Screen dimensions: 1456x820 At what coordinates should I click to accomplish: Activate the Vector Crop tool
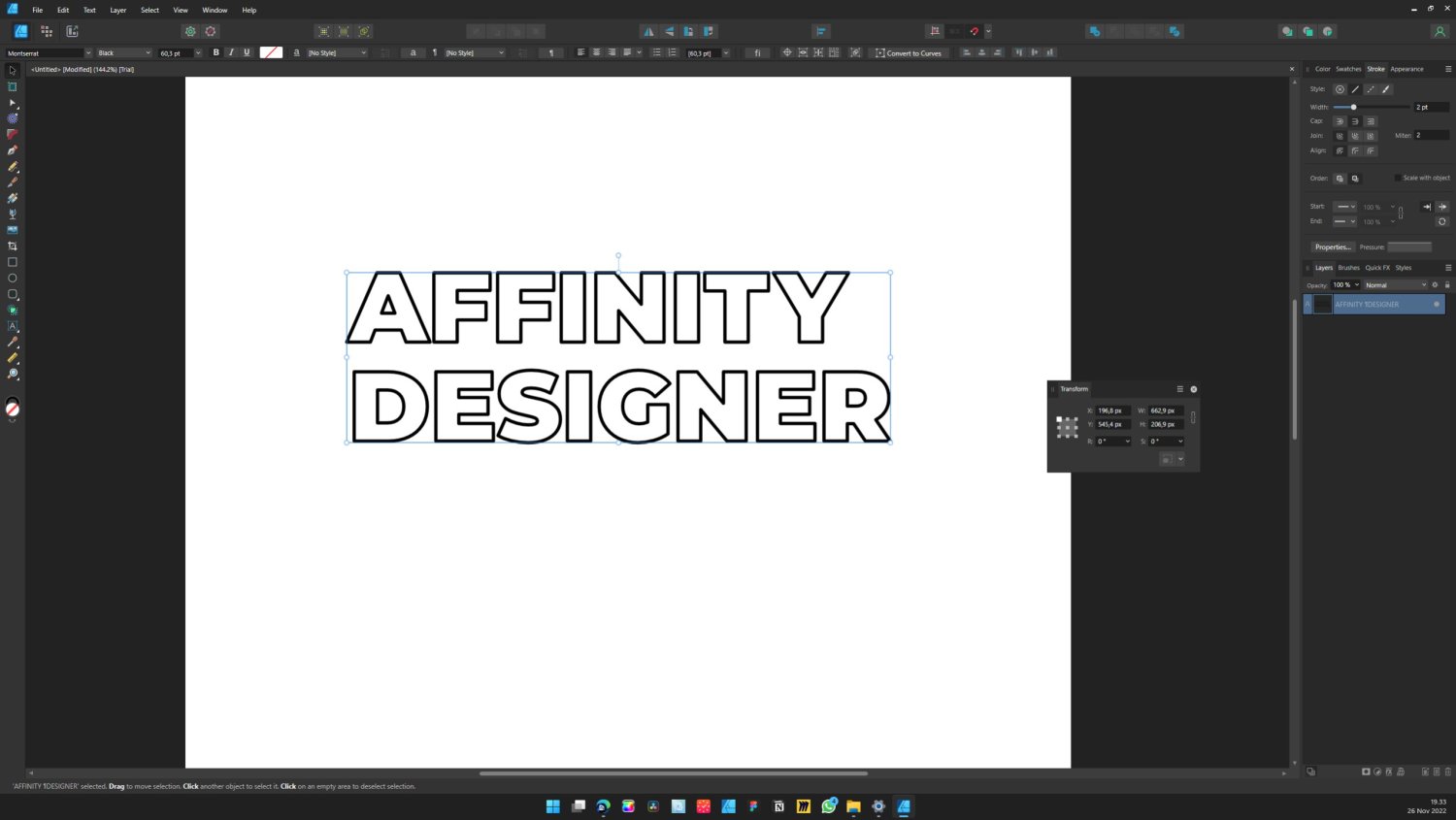[x=12, y=246]
